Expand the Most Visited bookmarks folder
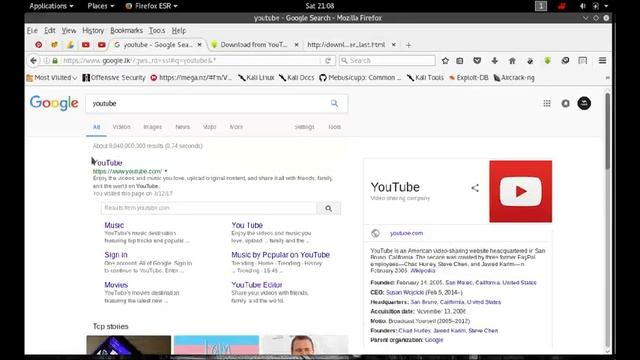Screen dimensions: 640x360 (x=52, y=78)
